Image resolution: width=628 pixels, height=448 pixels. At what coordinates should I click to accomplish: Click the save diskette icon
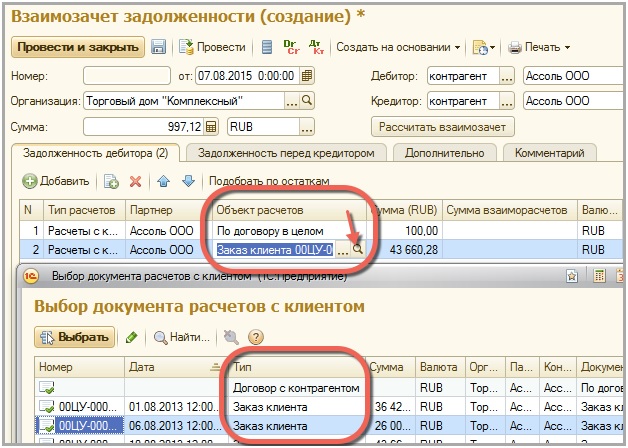pos(159,47)
